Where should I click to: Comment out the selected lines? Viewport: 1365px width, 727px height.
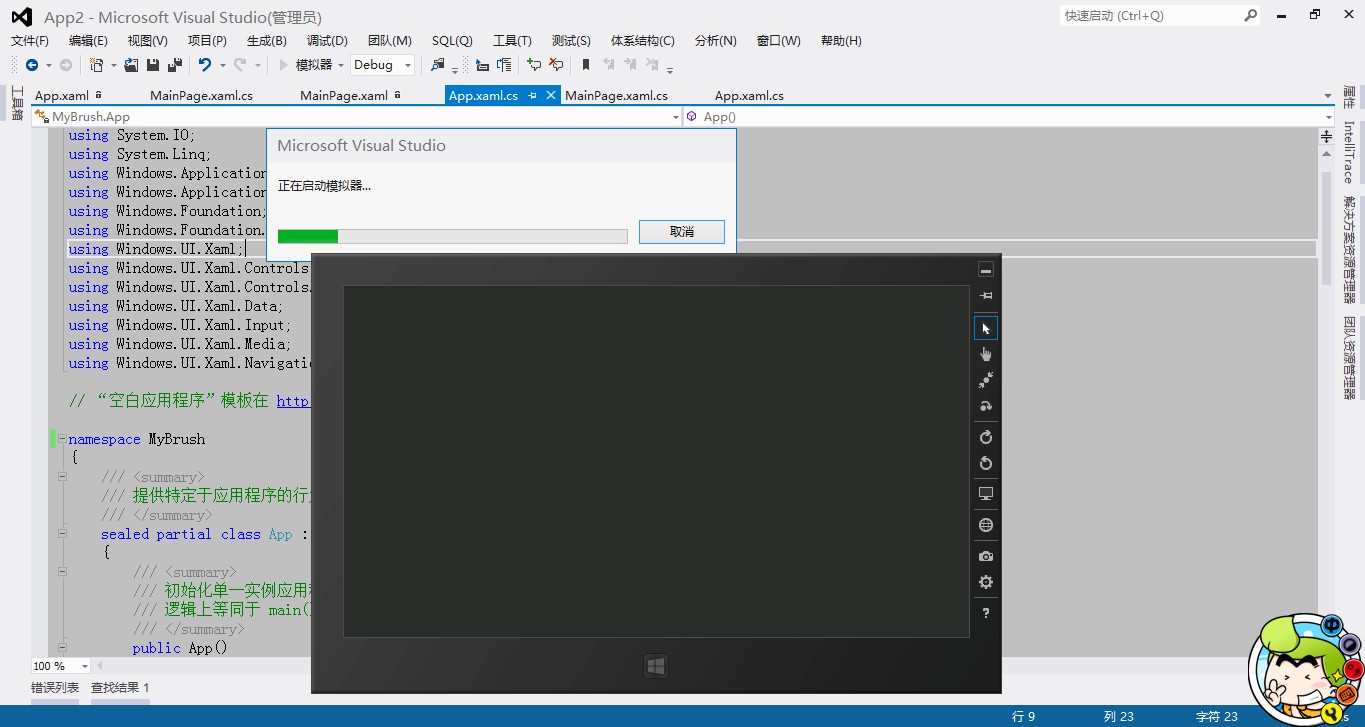(x=534, y=65)
